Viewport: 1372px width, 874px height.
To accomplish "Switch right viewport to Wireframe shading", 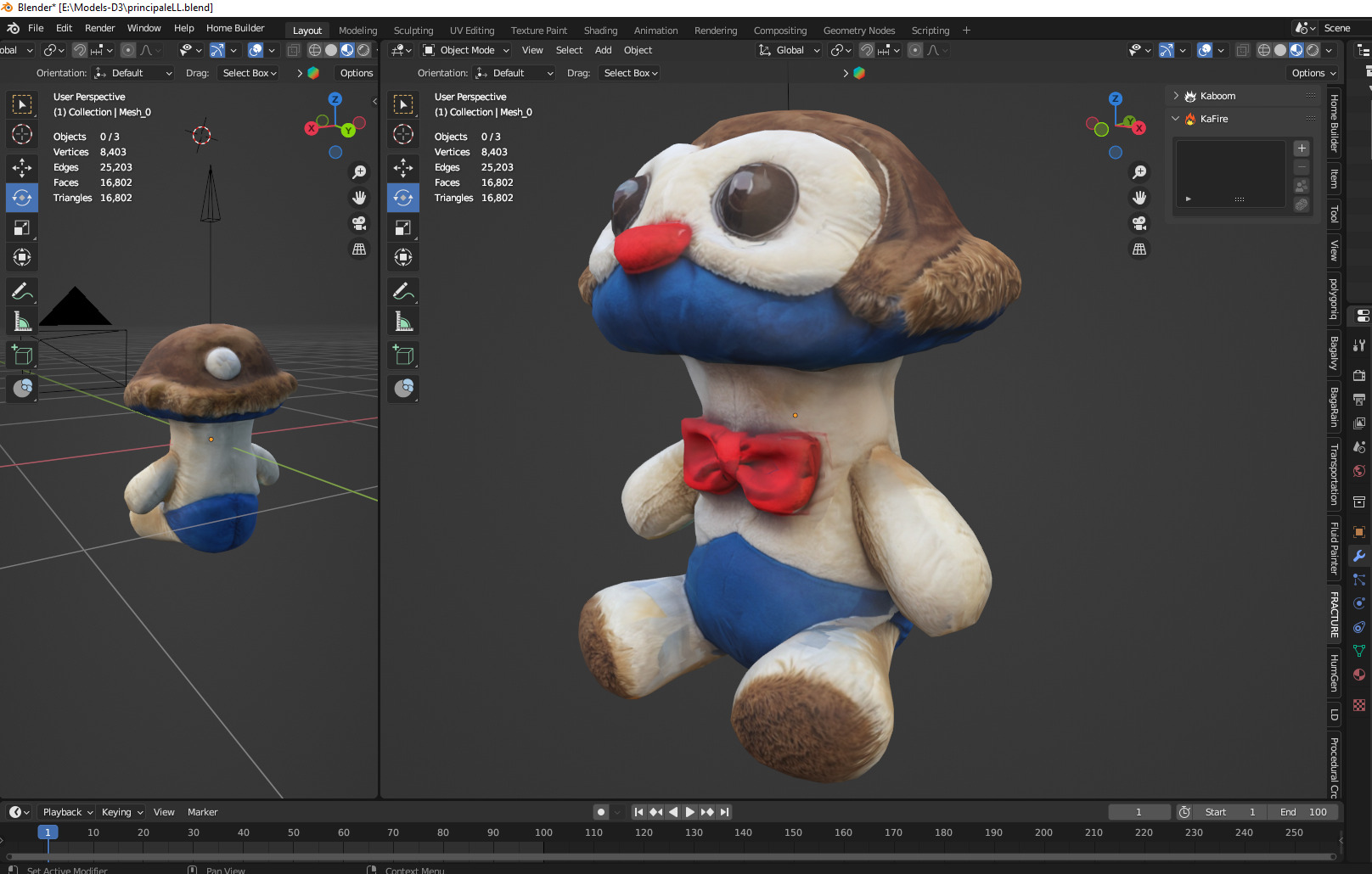I will [x=1264, y=50].
